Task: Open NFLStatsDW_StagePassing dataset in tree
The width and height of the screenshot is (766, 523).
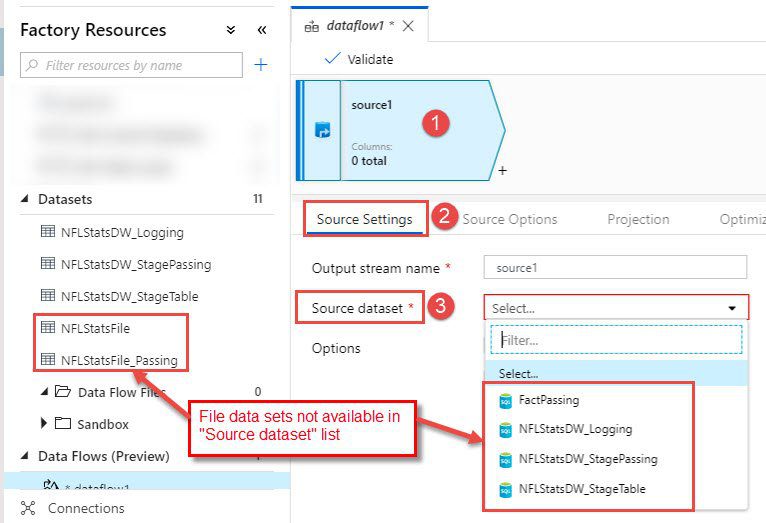Action: [x=136, y=265]
